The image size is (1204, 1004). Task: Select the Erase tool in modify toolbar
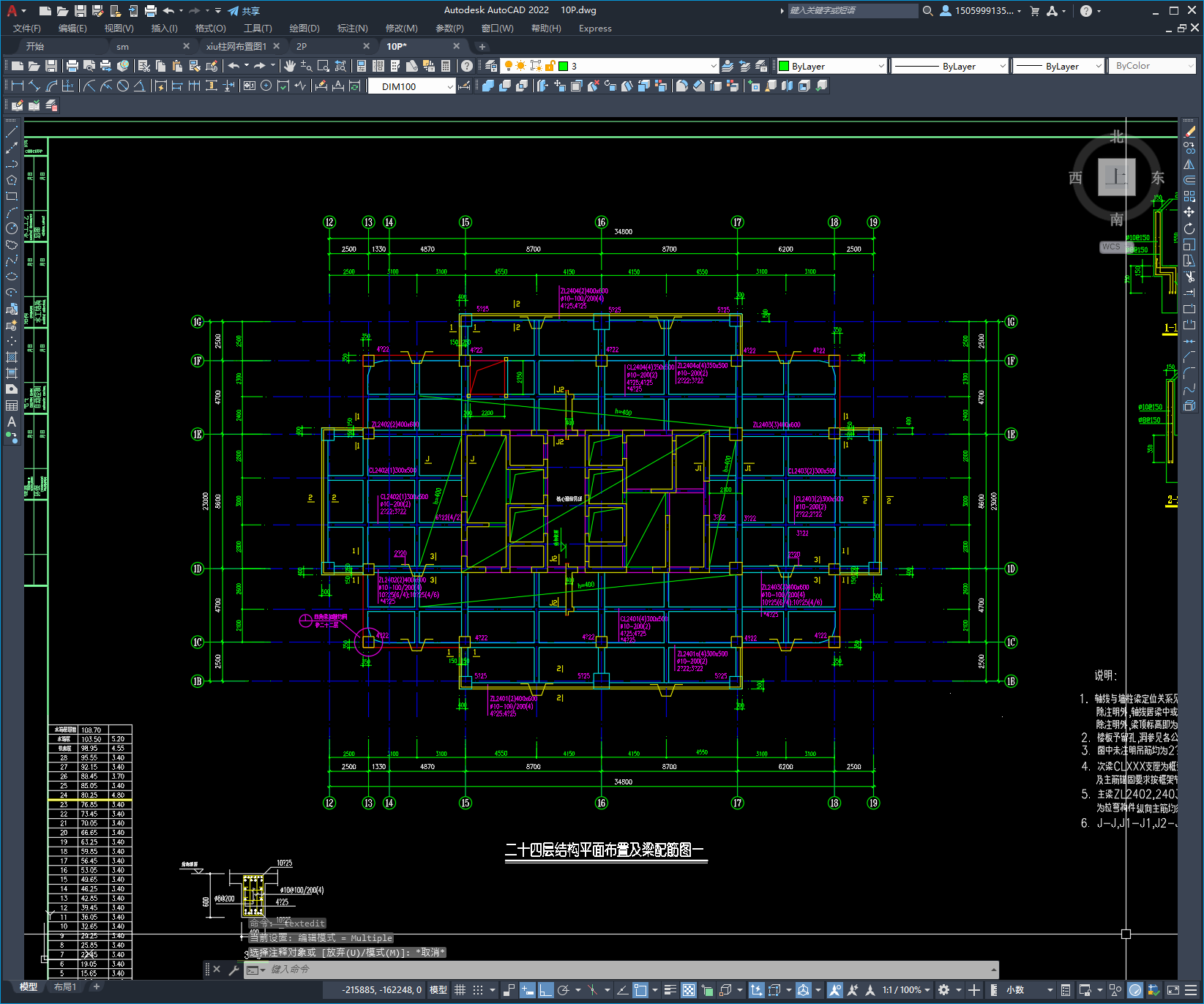pyautogui.click(x=1189, y=132)
